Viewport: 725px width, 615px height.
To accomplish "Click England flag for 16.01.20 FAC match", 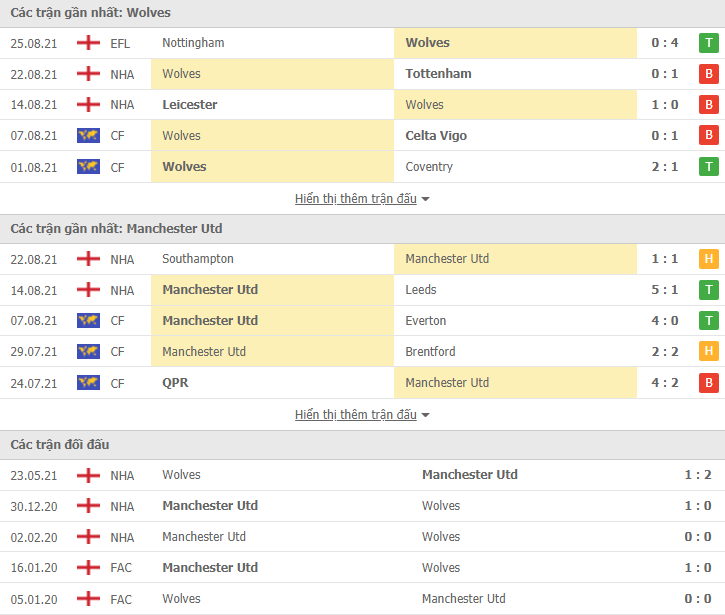I will click(x=88, y=567).
